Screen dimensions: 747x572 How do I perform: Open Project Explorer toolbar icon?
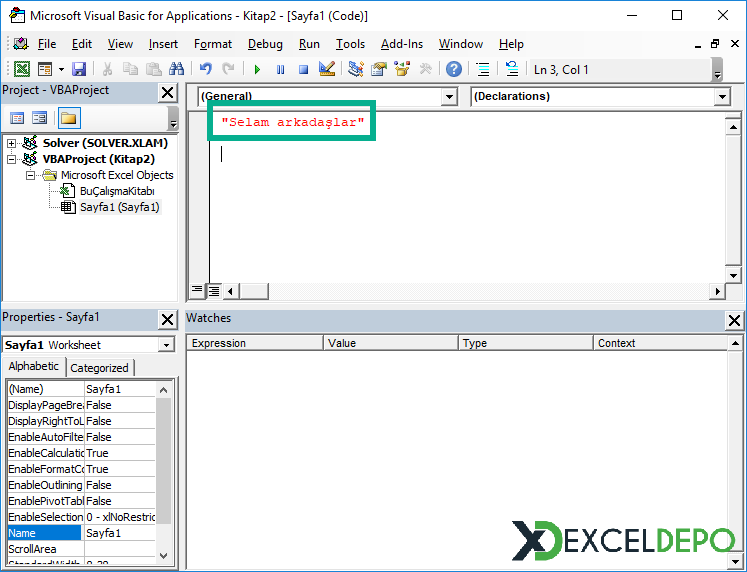[x=356, y=70]
